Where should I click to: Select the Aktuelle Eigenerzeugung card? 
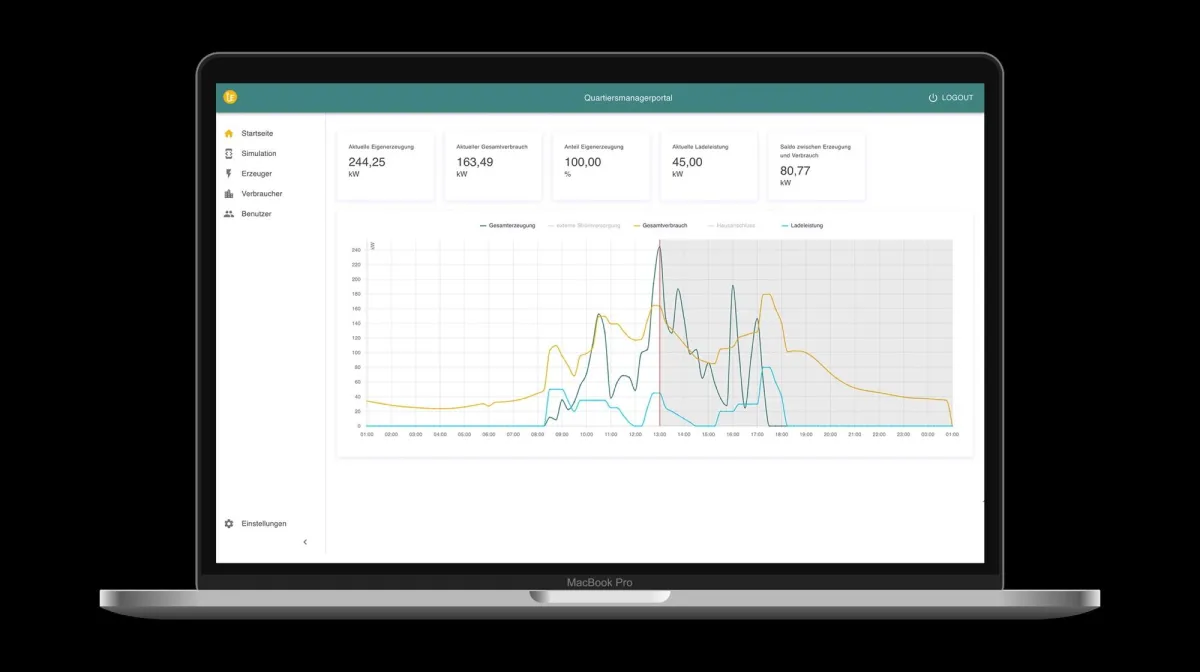tap(385, 165)
